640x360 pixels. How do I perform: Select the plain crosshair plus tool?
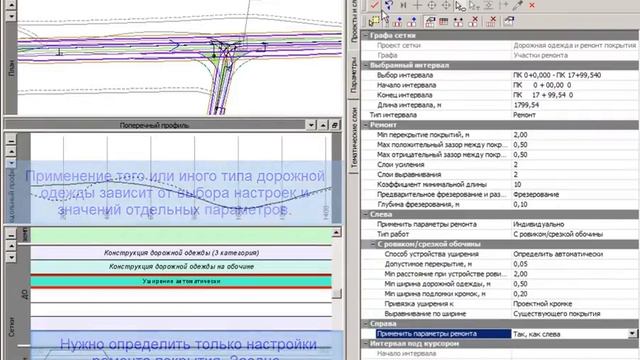[417, 5]
